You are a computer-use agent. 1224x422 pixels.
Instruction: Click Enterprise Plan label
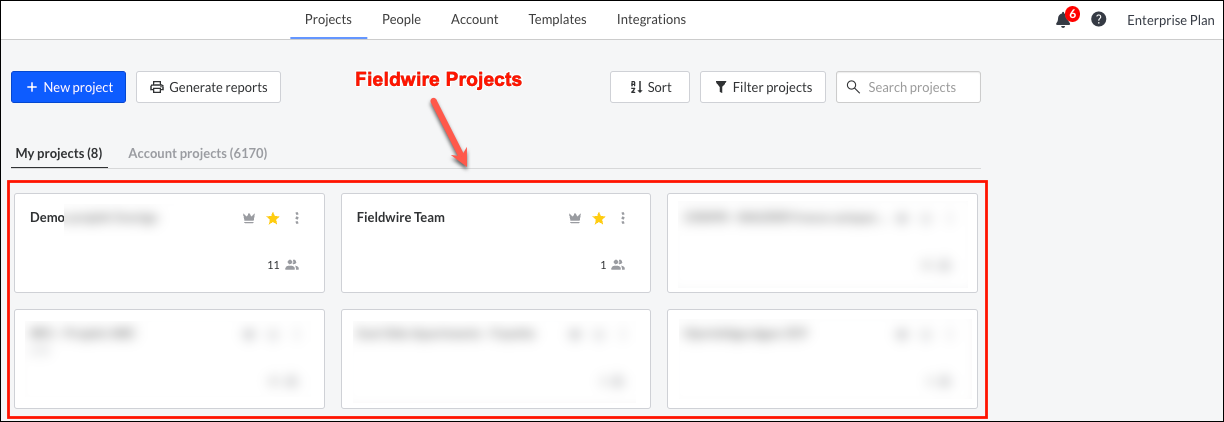[x=1170, y=20]
